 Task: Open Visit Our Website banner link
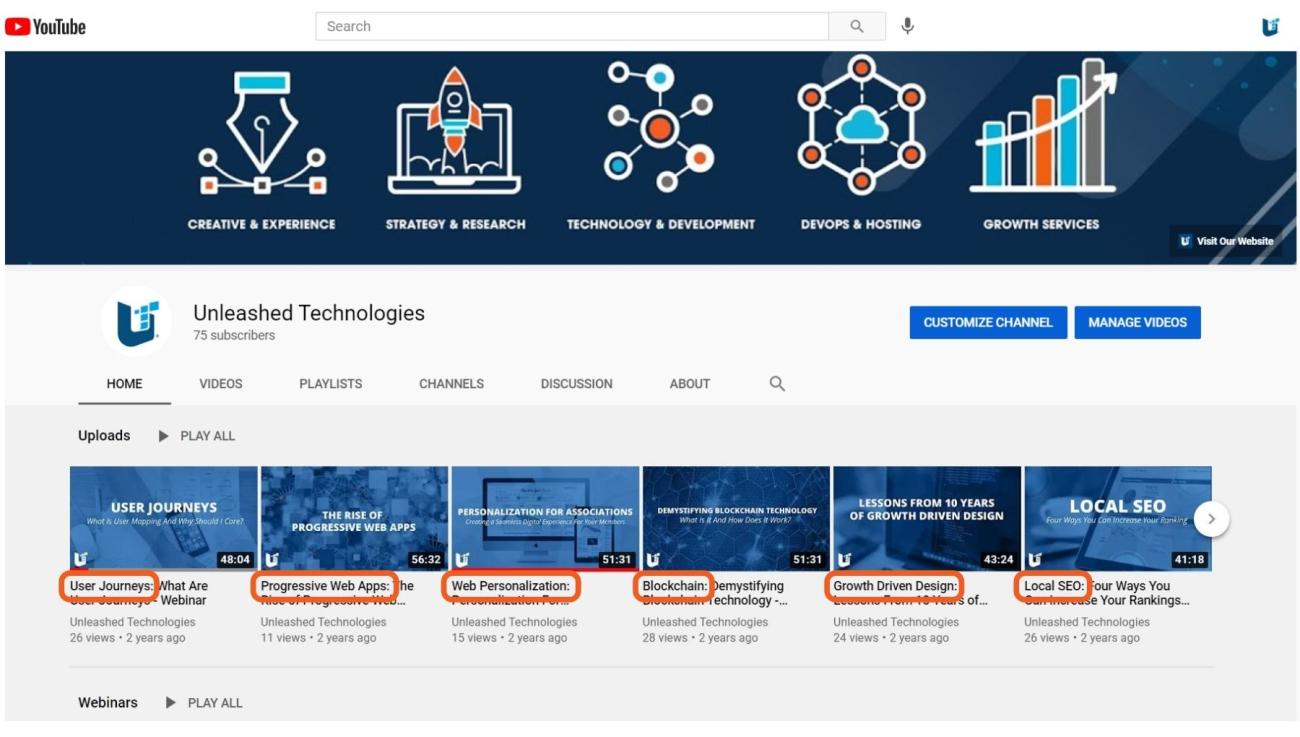pyautogui.click(x=1226, y=241)
